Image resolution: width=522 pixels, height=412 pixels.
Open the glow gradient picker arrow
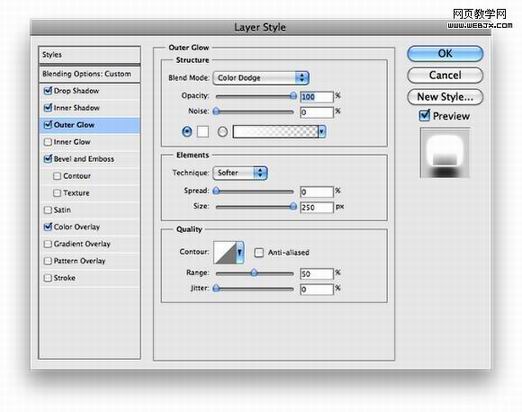322,132
